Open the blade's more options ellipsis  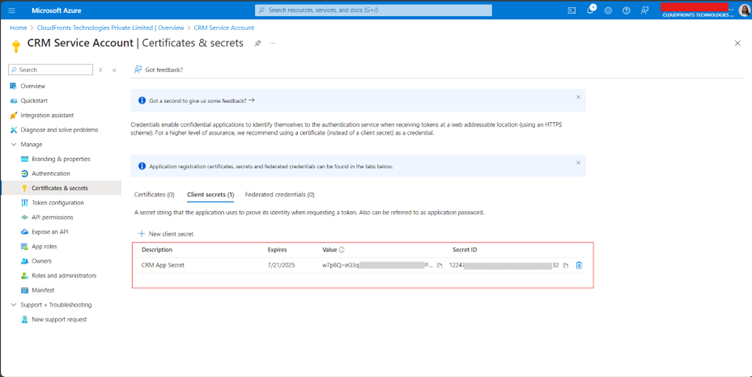pyautogui.click(x=272, y=43)
